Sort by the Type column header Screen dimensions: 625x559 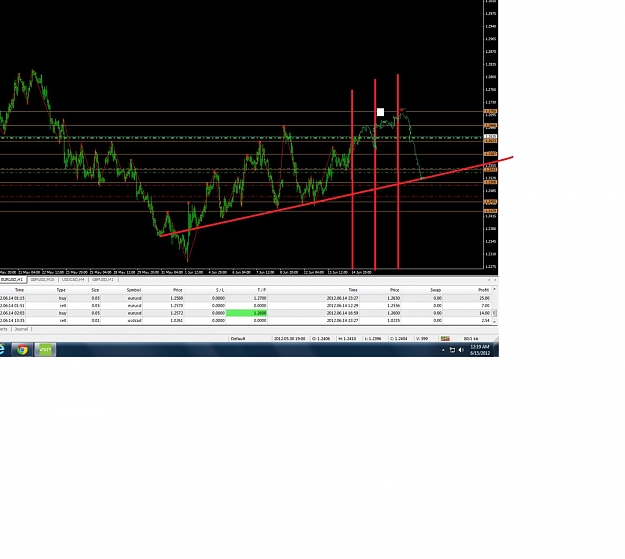[x=61, y=290]
